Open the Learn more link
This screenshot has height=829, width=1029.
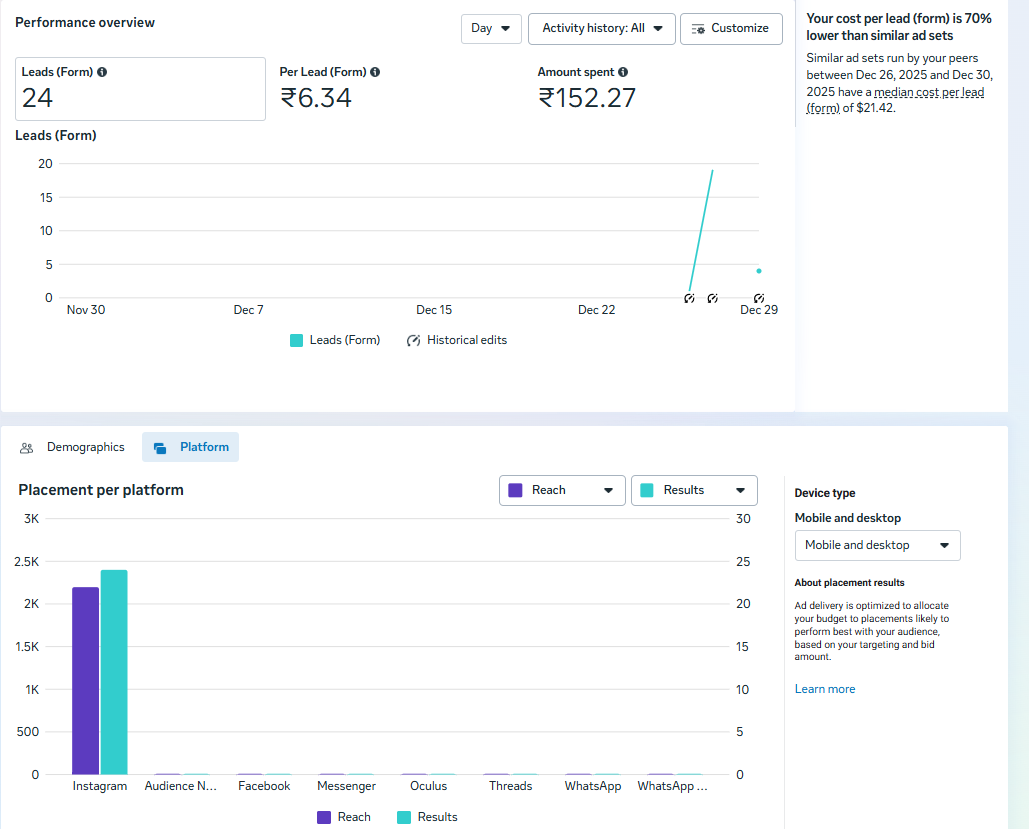pos(825,689)
